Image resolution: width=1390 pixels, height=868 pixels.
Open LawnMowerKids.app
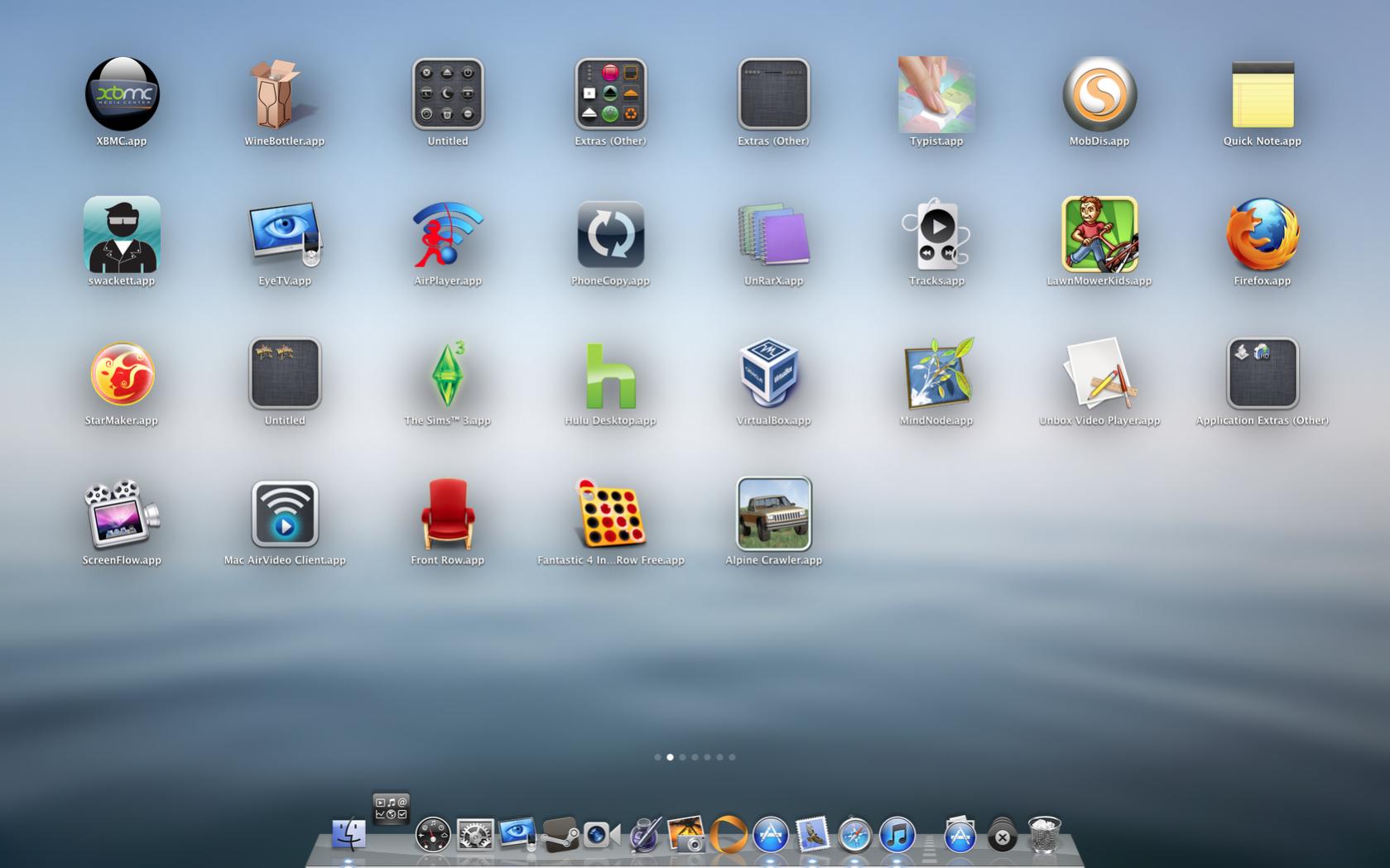click(x=1099, y=234)
